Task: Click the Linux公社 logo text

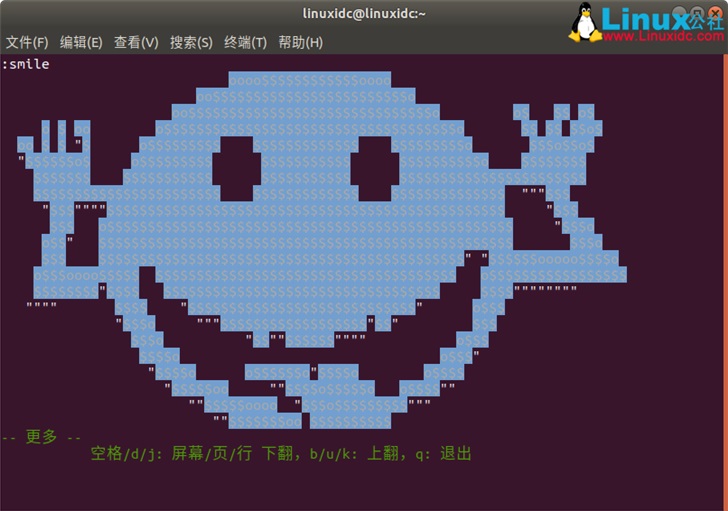Action: [x=660, y=18]
